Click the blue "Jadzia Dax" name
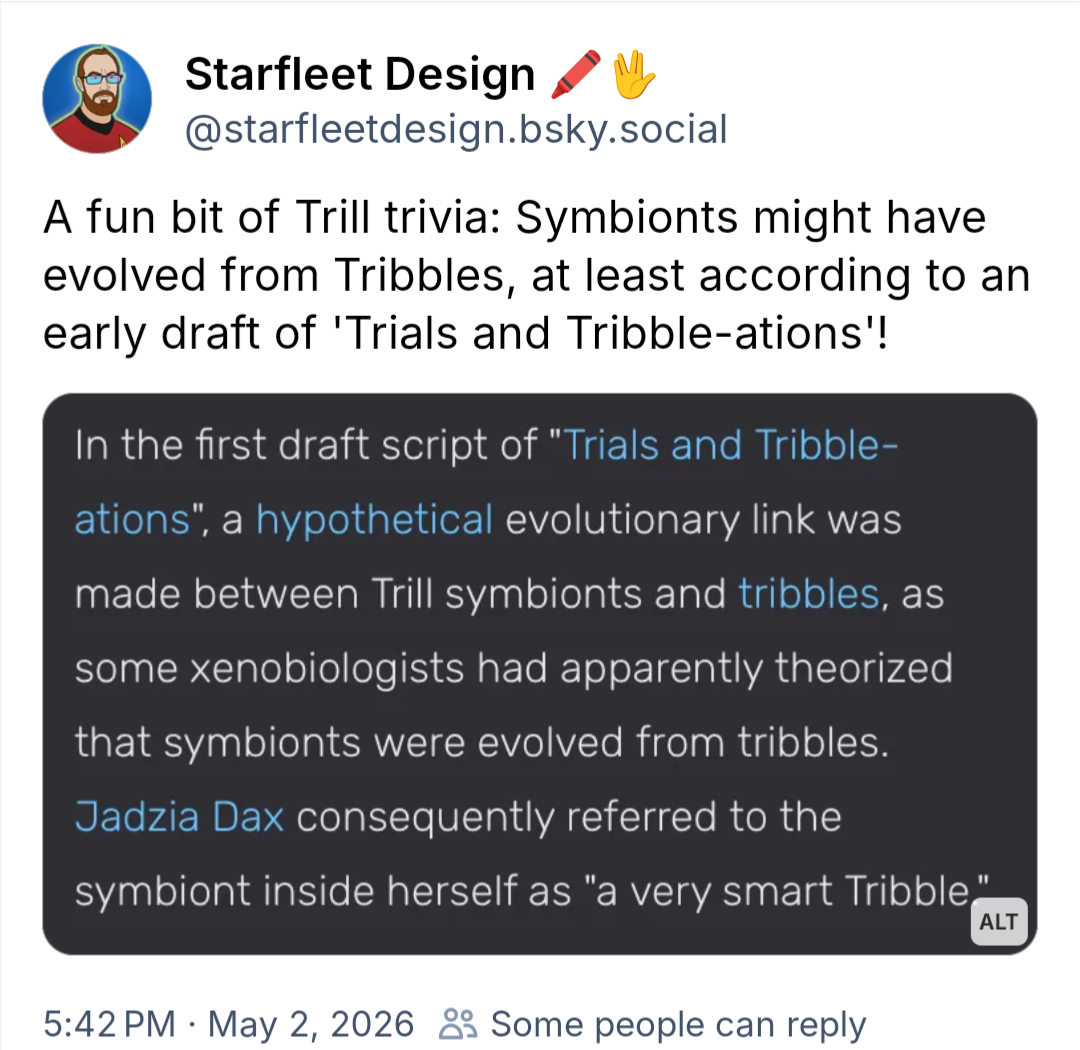This screenshot has width=1080, height=1050. coord(179,817)
